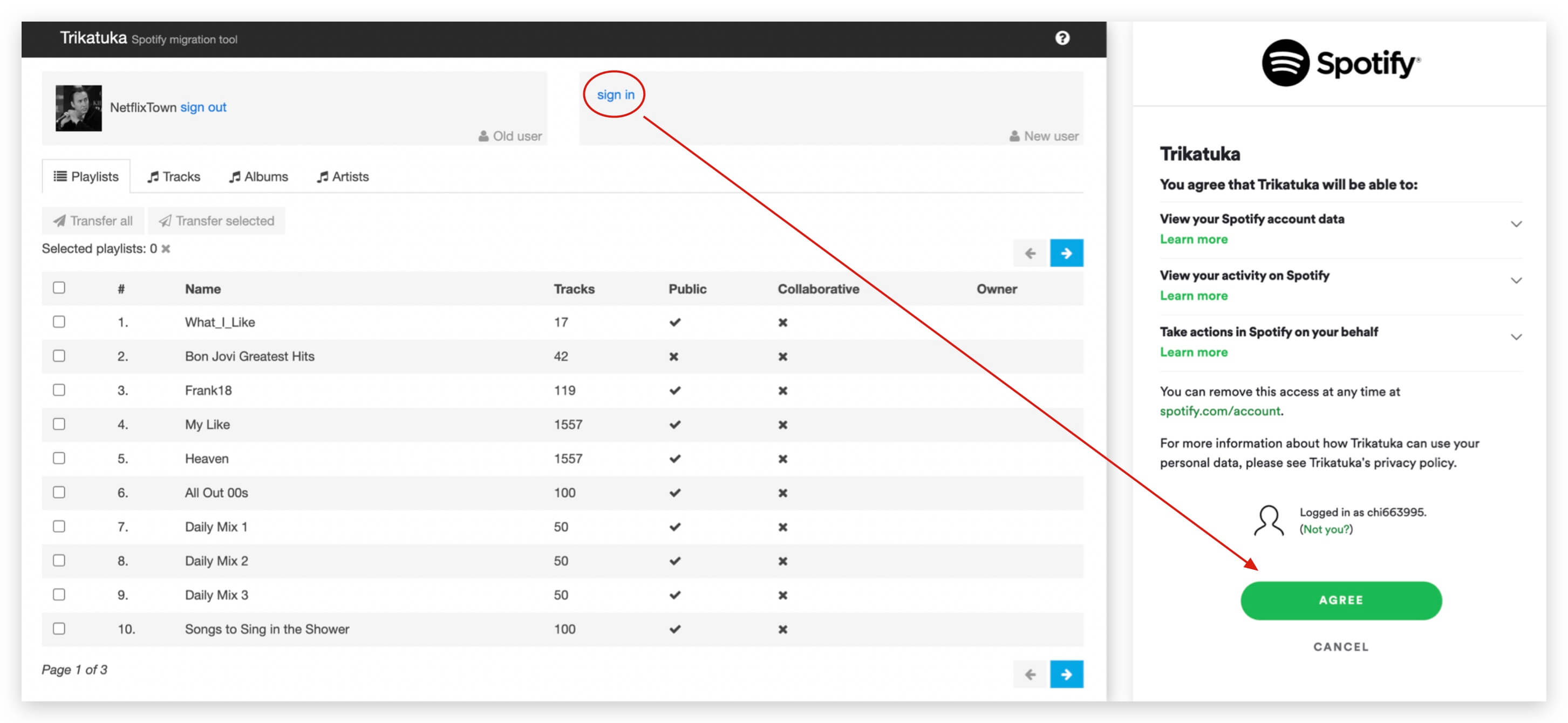Image resolution: width=1568 pixels, height=723 pixels.
Task: Check the Heaven playlist checkbox
Action: (x=58, y=458)
